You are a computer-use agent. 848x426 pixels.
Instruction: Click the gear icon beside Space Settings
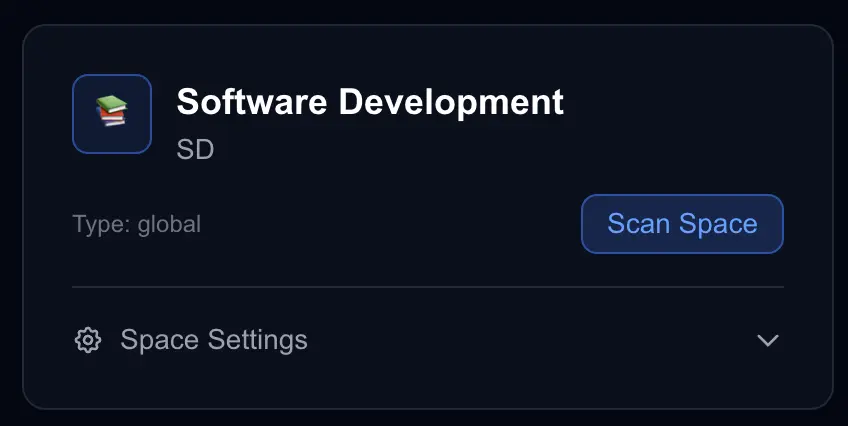tap(88, 340)
